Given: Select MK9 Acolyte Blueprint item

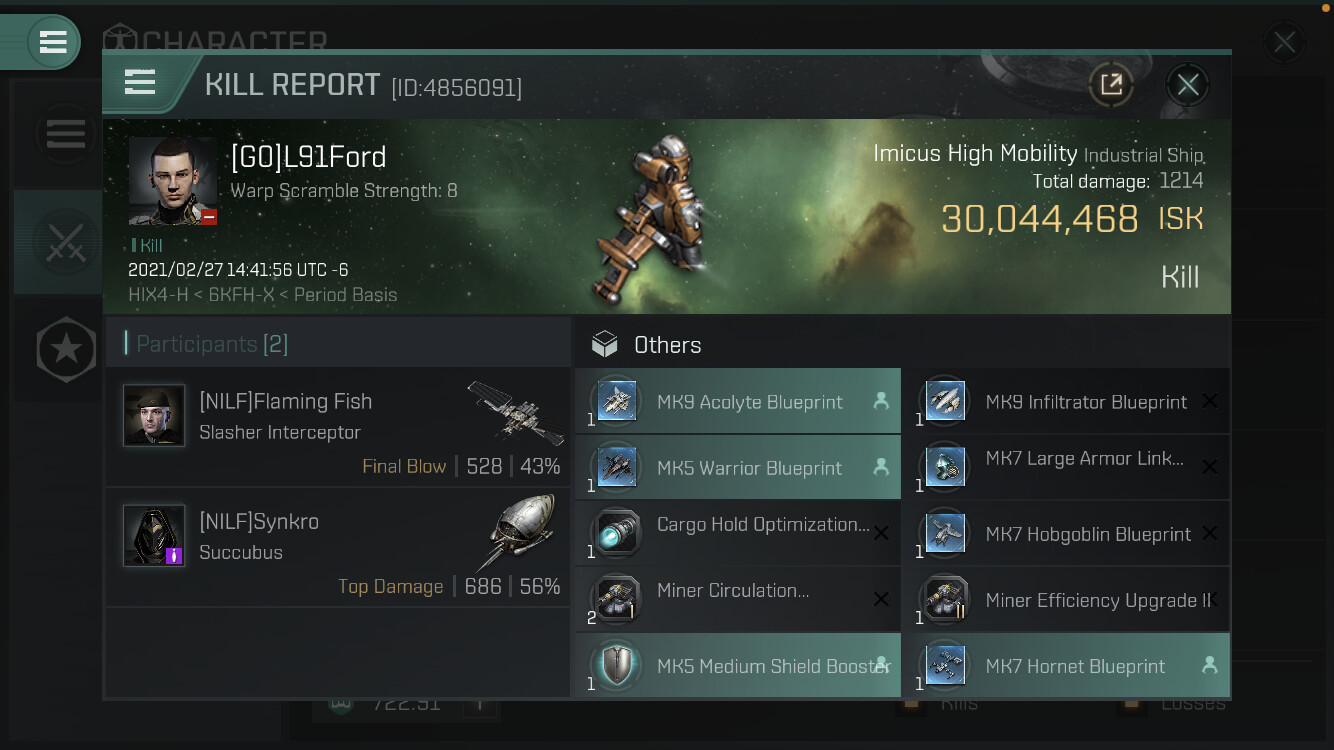Looking at the screenshot, I should (738, 401).
